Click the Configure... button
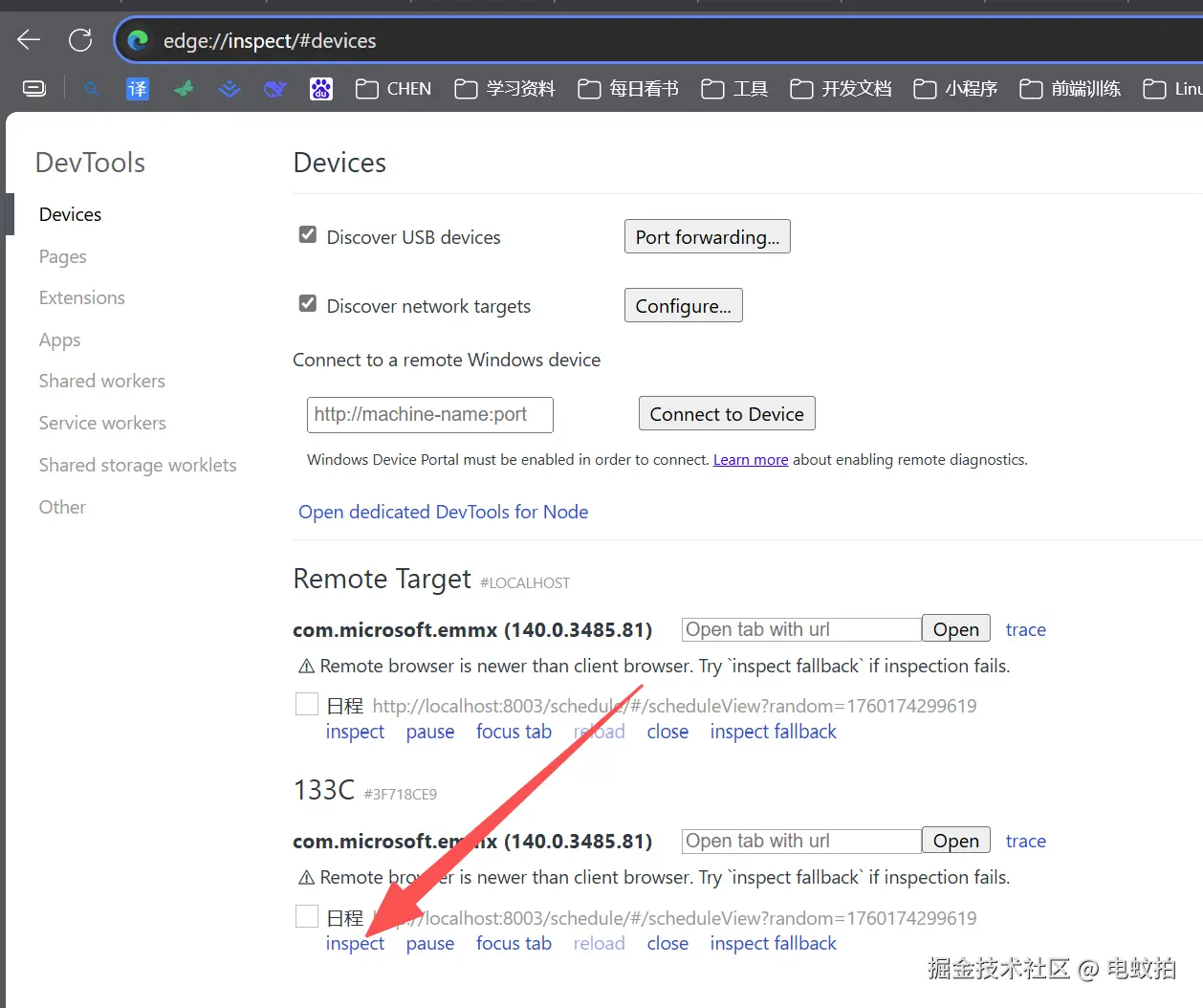Viewport: 1203px width, 1008px height. (684, 306)
